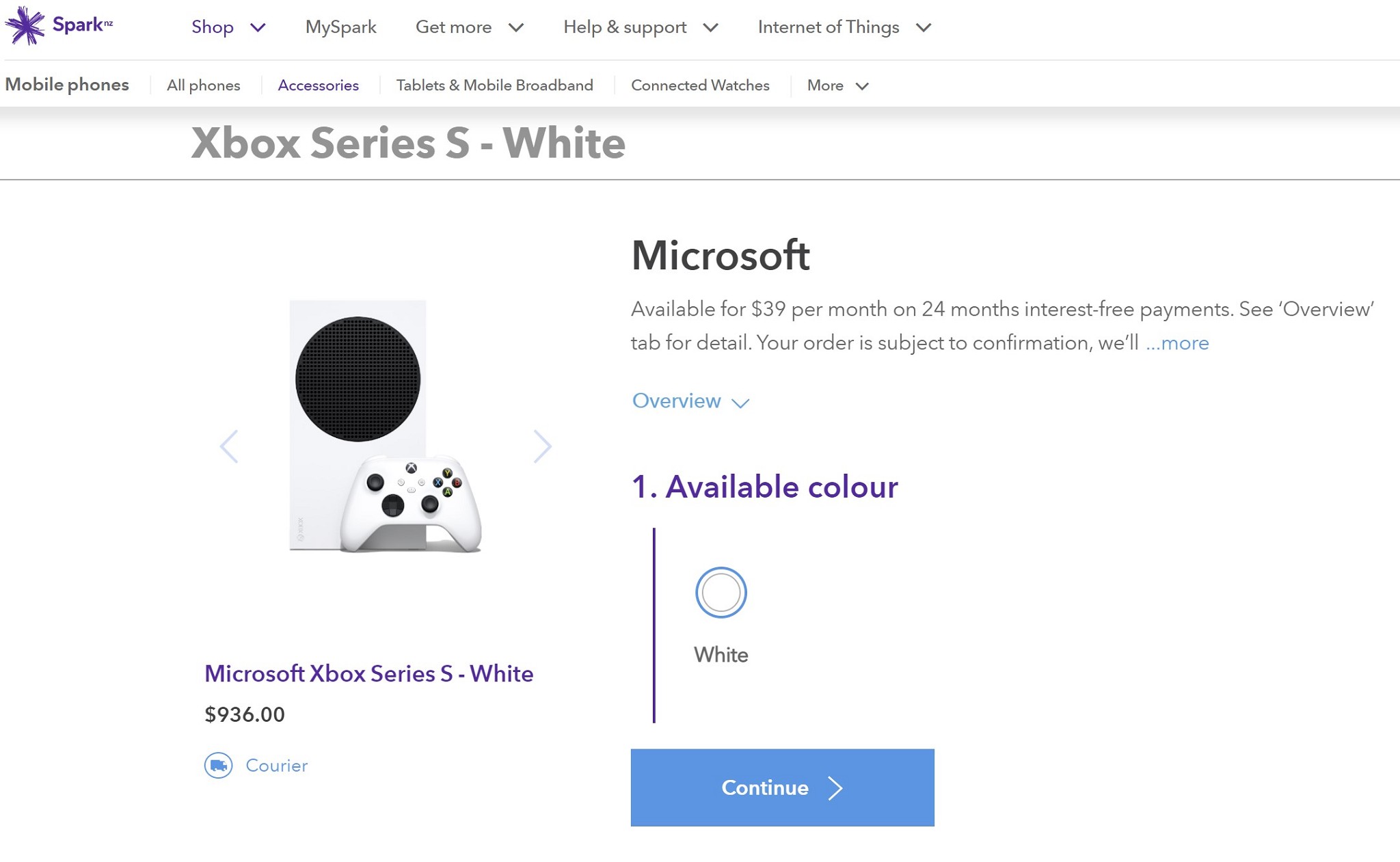Expand the Overview section
This screenshot has height=862, width=1400.
point(690,401)
